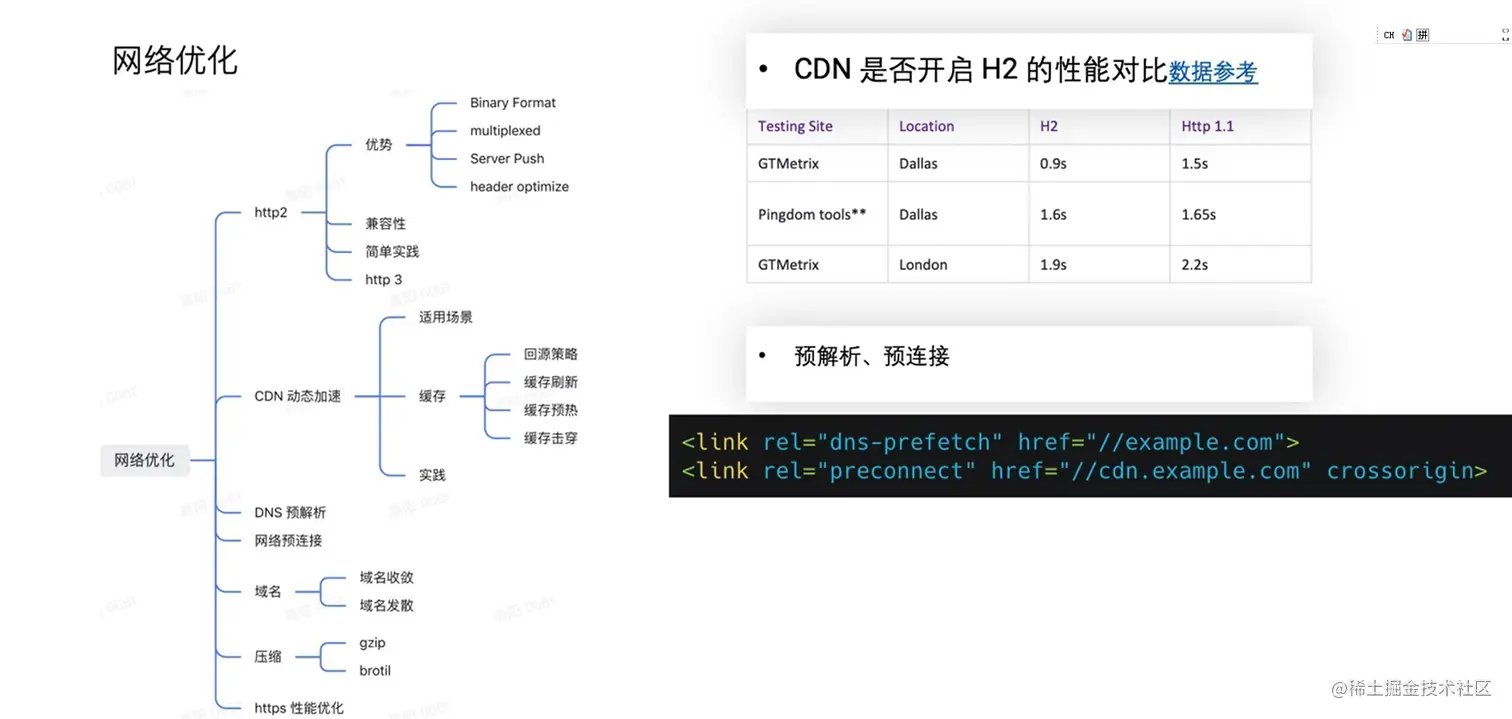Open the 数据参考 link
Image resolution: width=1512 pixels, height=719 pixels.
tap(1213, 71)
